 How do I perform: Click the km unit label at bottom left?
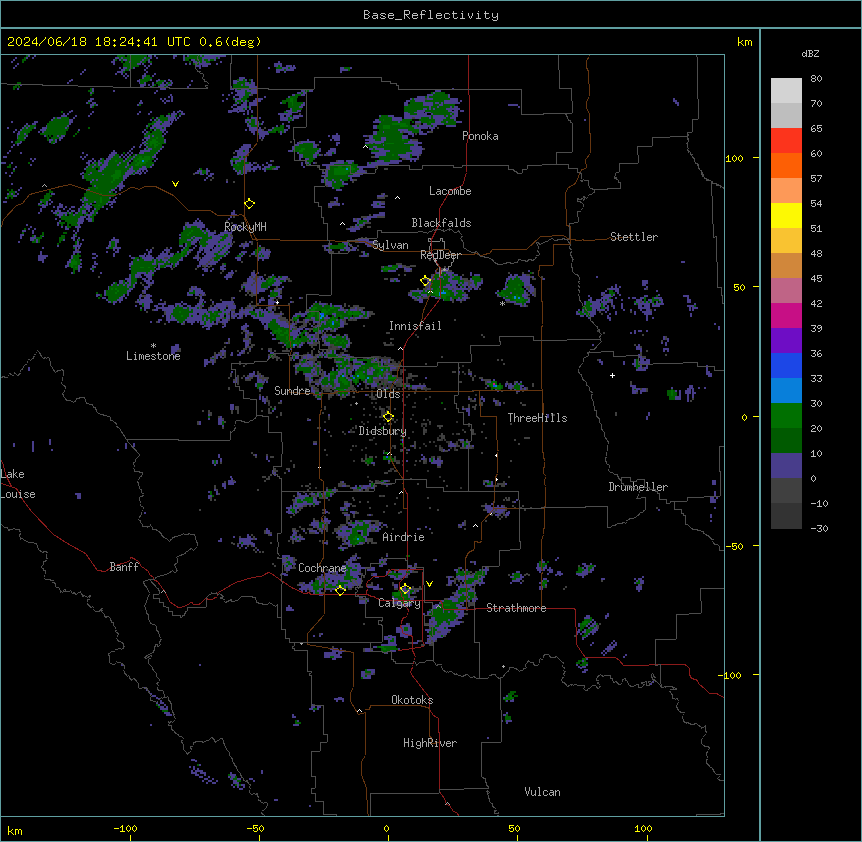pyautogui.click(x=15, y=830)
